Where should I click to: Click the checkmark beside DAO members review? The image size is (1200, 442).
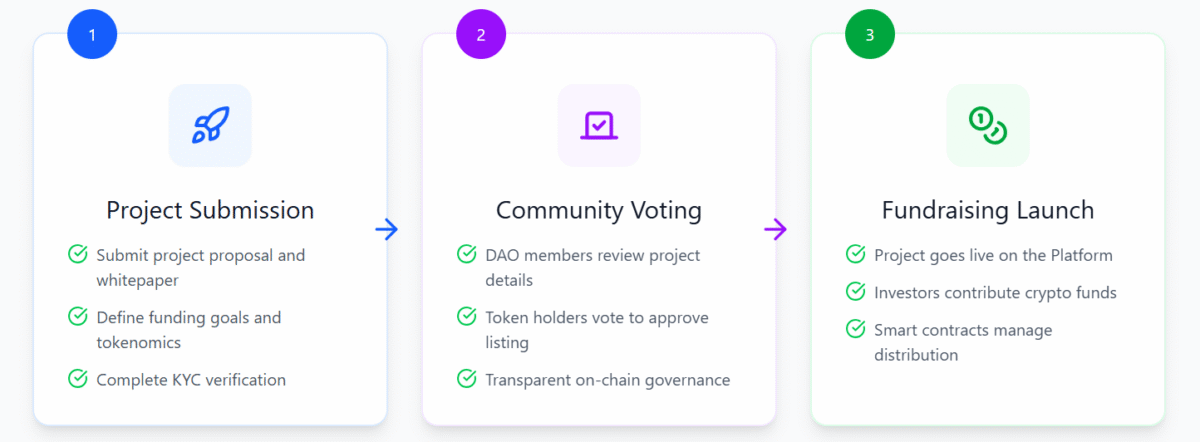click(466, 255)
